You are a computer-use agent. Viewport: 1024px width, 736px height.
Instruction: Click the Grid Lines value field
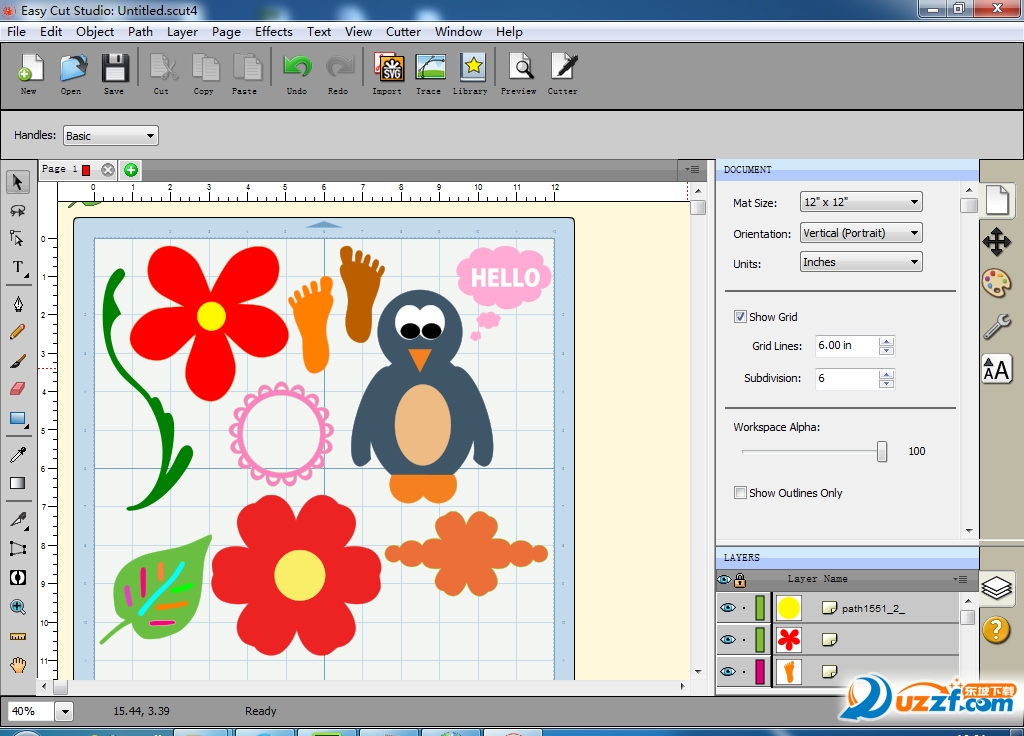(846, 345)
